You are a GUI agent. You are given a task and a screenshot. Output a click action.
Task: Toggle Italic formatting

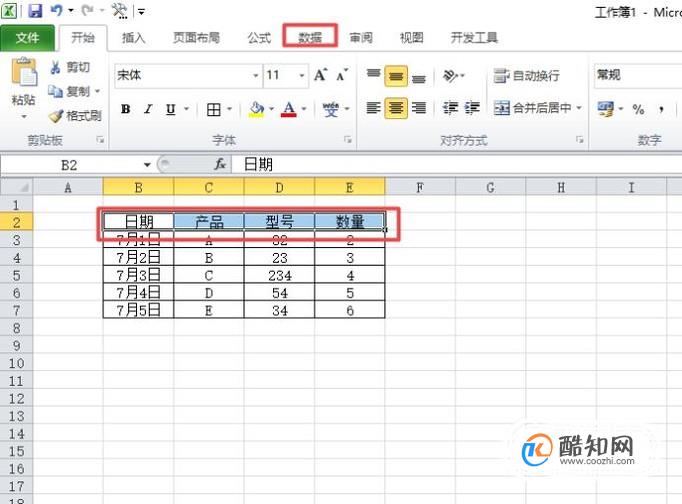click(x=148, y=109)
